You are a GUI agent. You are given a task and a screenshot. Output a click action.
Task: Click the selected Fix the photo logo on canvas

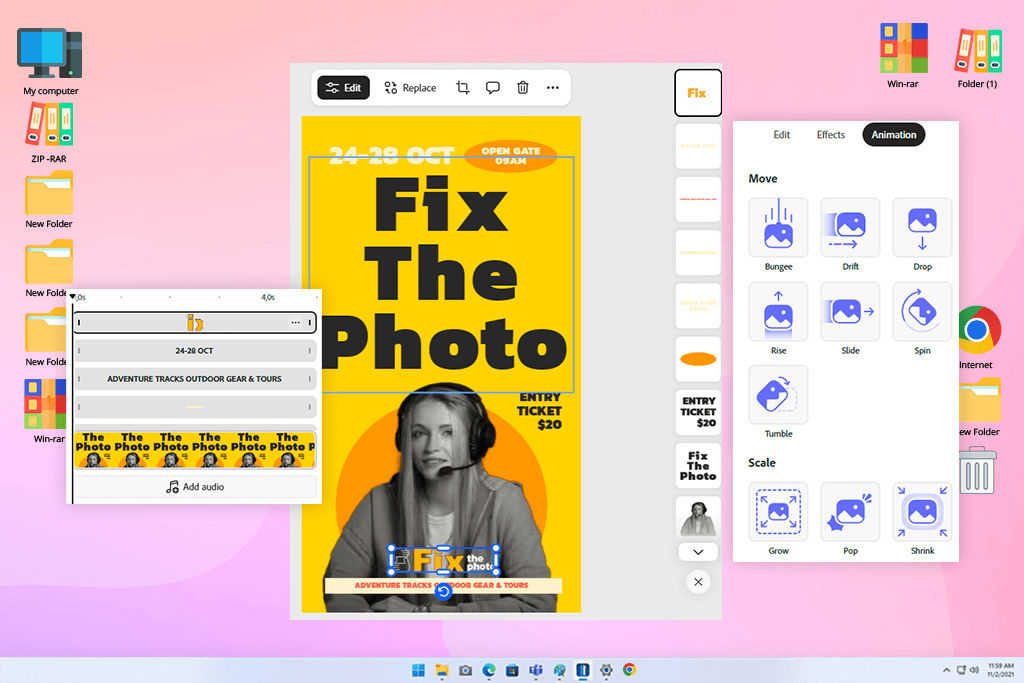[443, 560]
